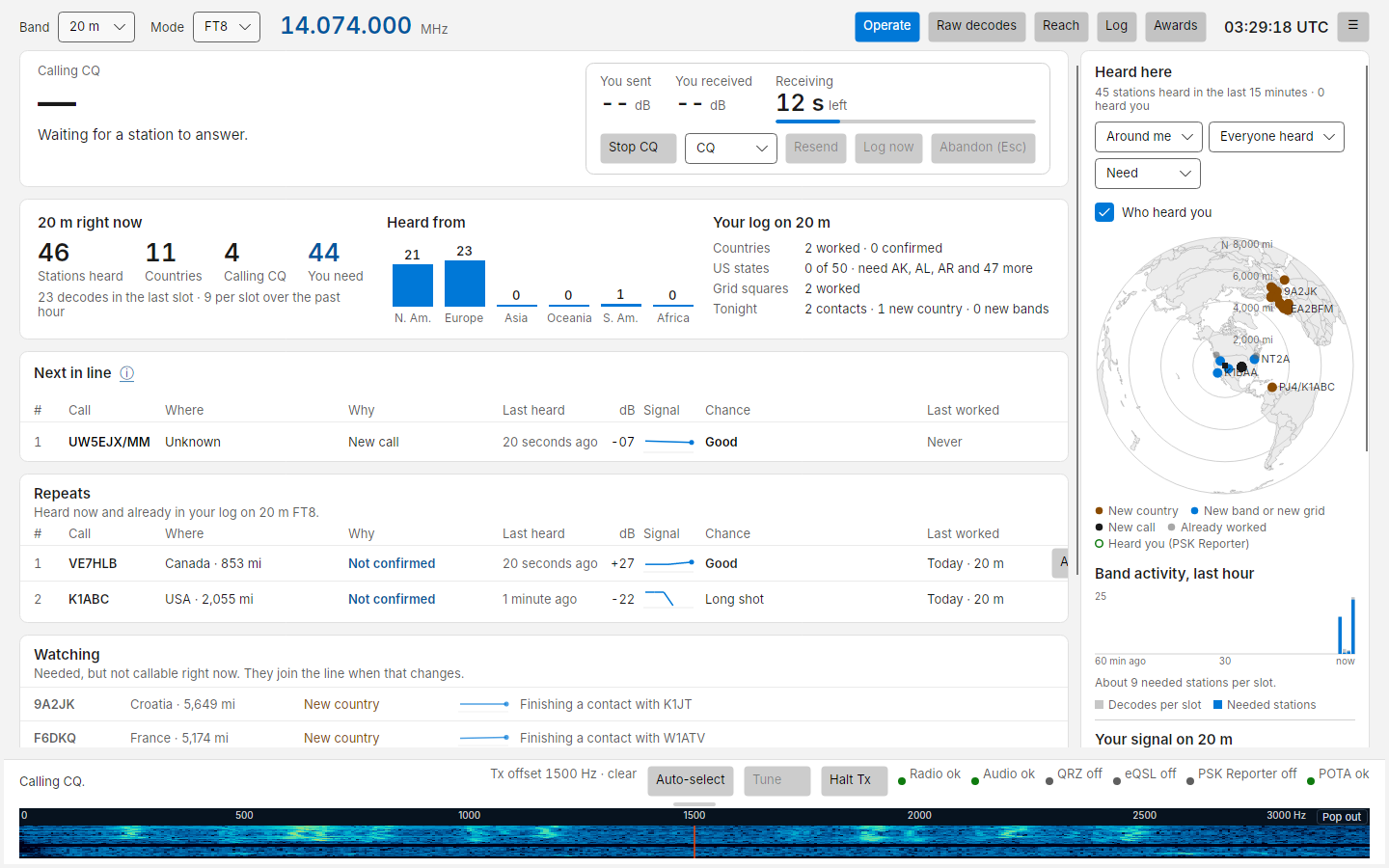The image size is (1389, 868).
Task: Click the POTA ok status indicator
Action: 1338,774
